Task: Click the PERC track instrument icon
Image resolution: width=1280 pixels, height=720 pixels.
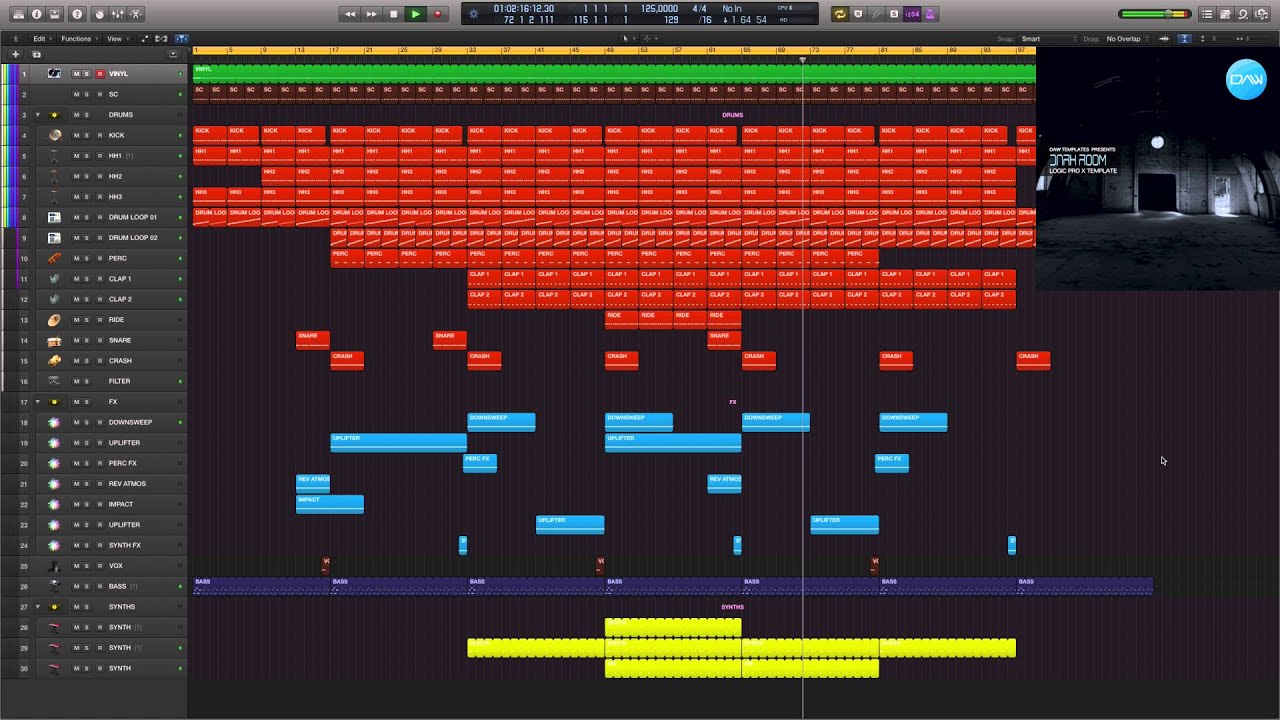Action: click(54, 258)
